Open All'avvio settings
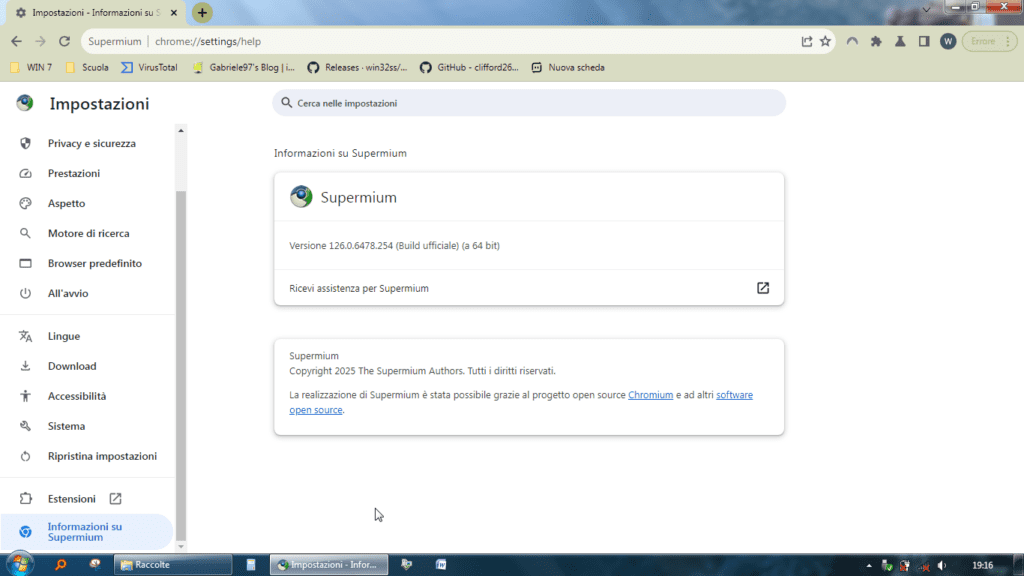 pos(88,293)
